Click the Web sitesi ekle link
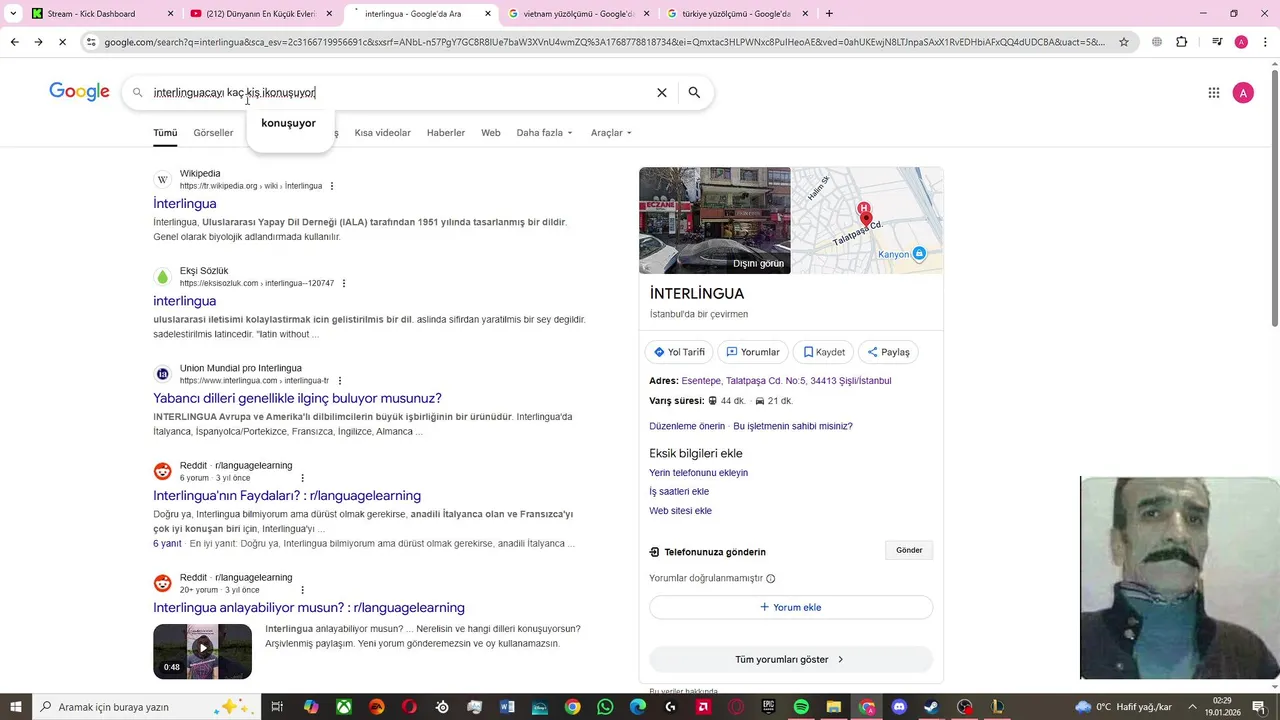Image resolution: width=1280 pixels, height=720 pixels. point(680,511)
